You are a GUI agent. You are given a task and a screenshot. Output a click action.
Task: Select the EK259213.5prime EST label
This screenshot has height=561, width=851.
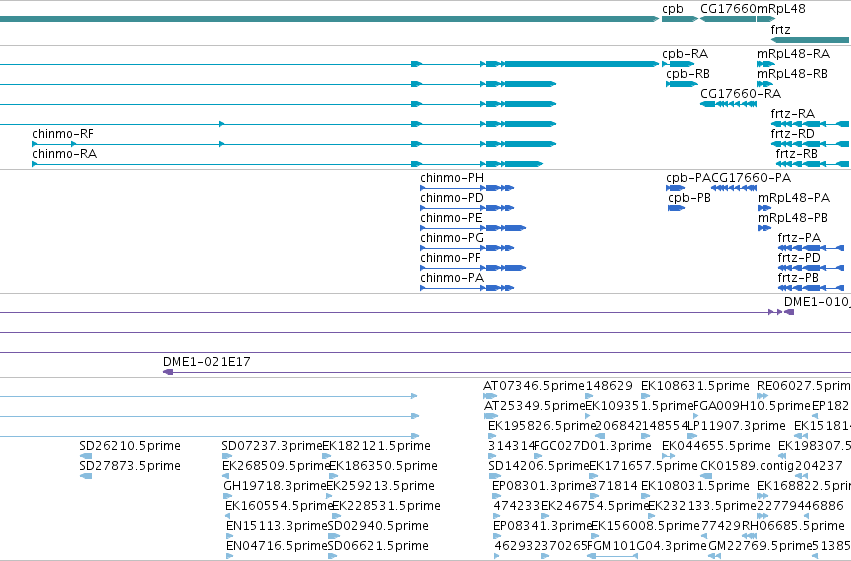pos(380,486)
